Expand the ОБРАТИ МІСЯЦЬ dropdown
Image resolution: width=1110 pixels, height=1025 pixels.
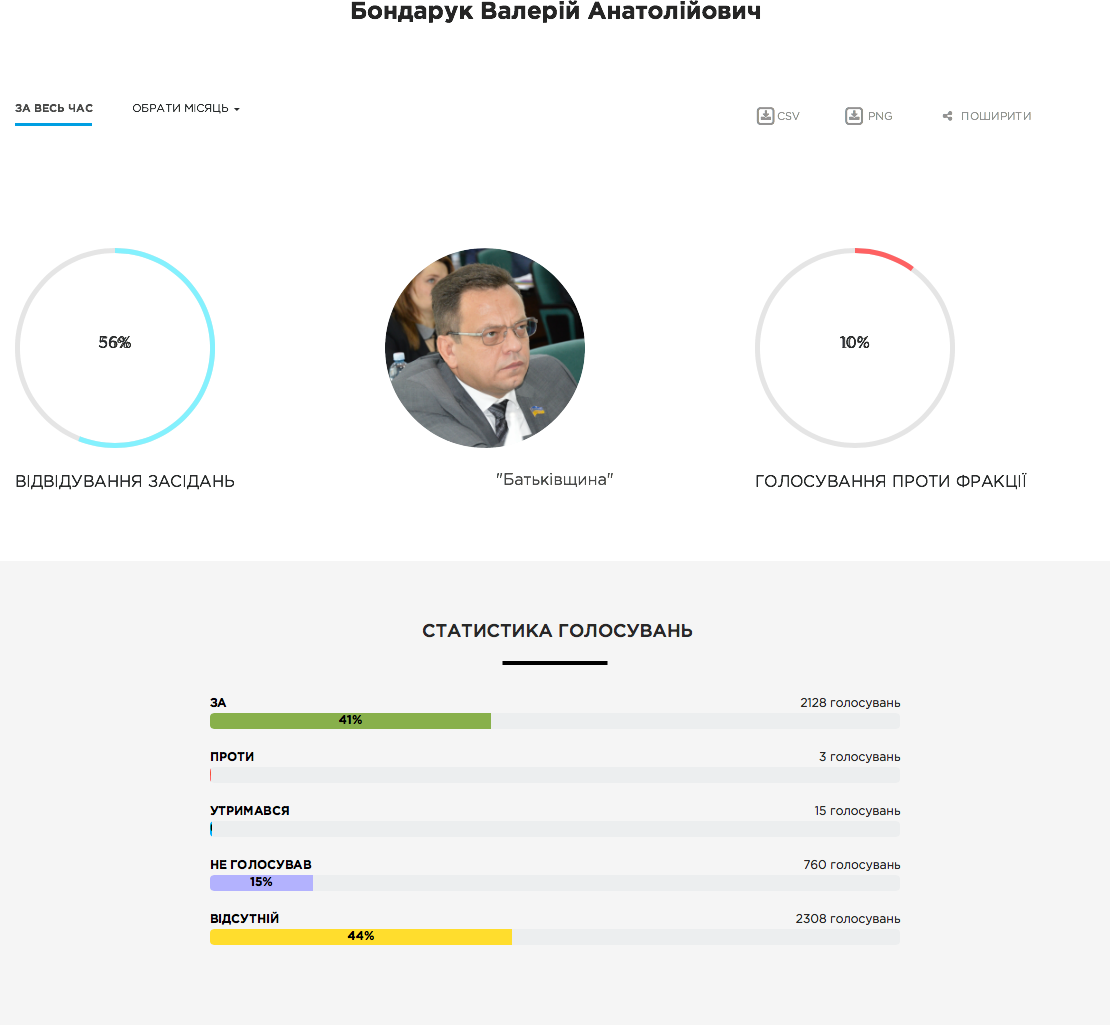(x=185, y=108)
